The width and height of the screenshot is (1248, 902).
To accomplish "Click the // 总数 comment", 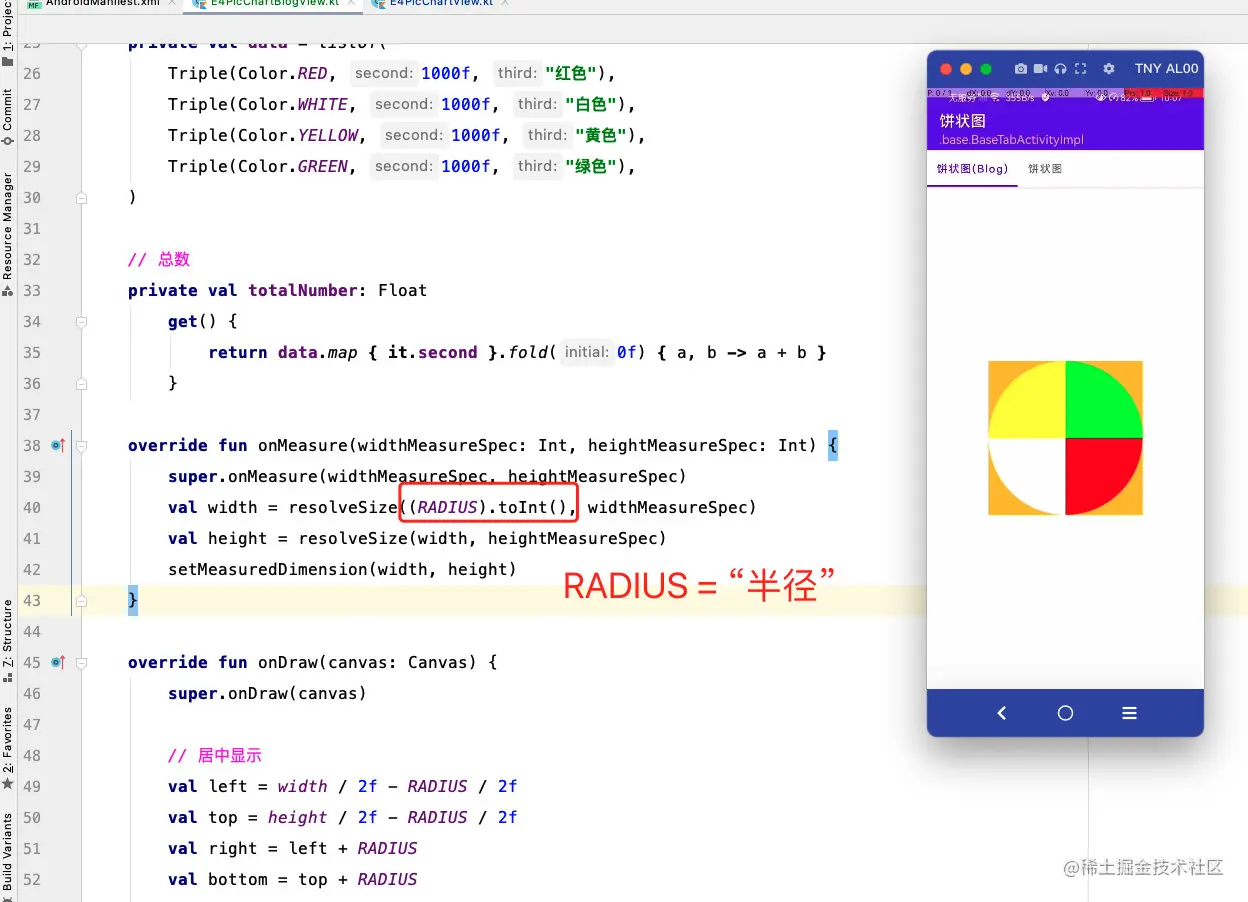I will click(x=159, y=260).
